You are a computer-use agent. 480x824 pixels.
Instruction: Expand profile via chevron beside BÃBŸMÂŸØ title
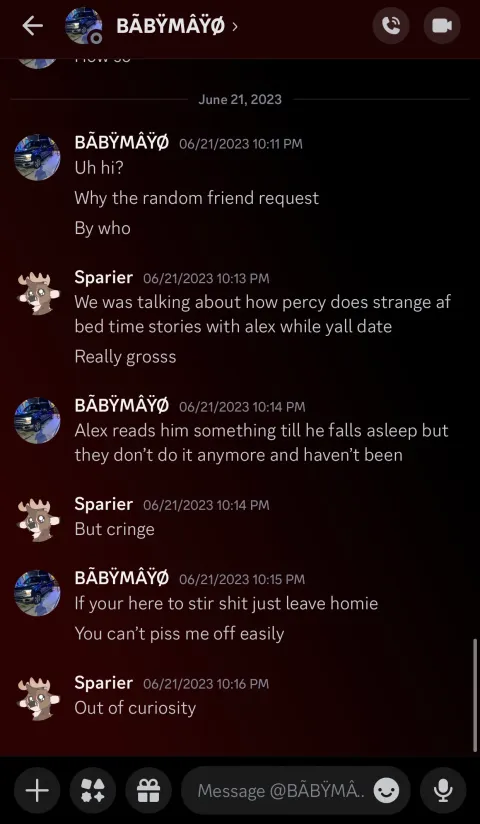point(234,26)
